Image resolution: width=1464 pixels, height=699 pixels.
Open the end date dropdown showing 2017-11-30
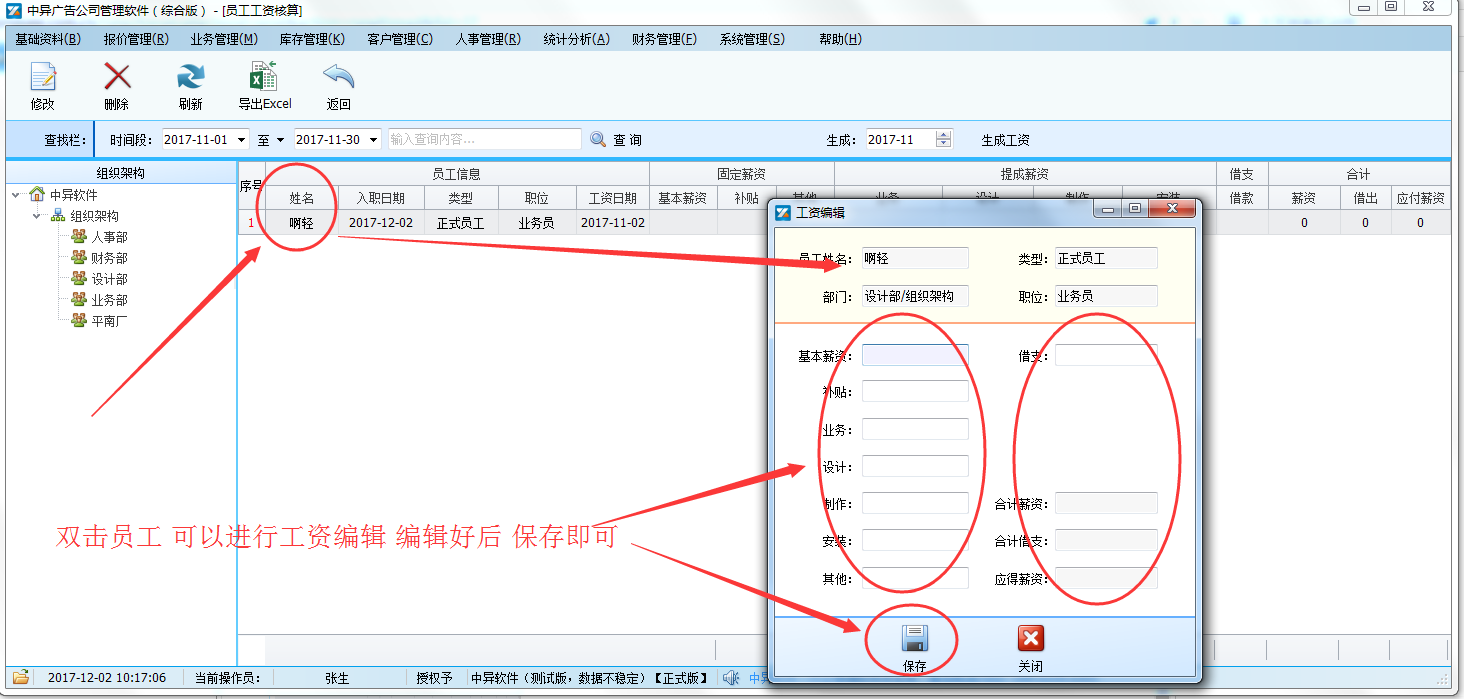point(371,139)
